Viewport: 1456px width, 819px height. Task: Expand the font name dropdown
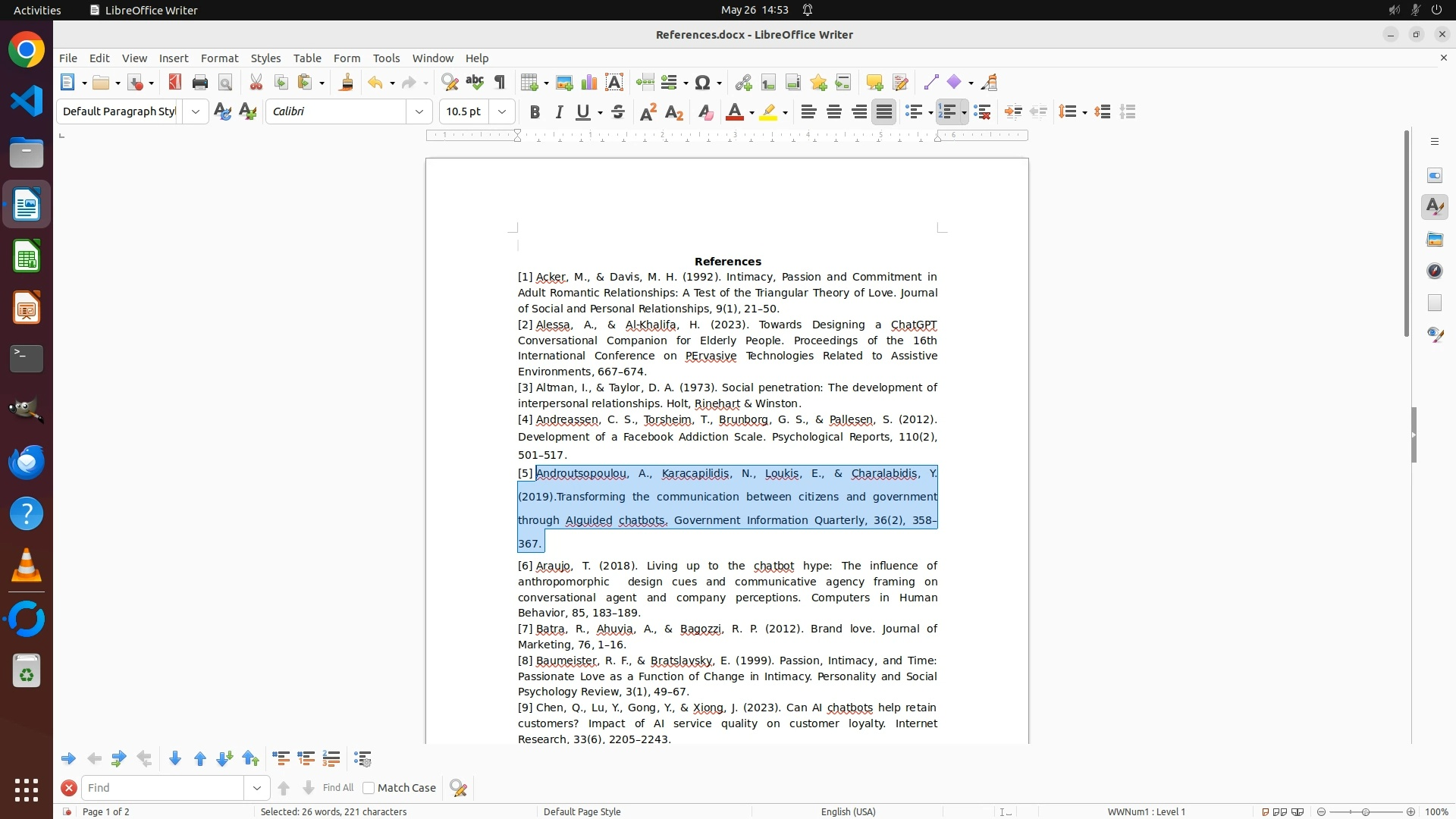coord(419,112)
